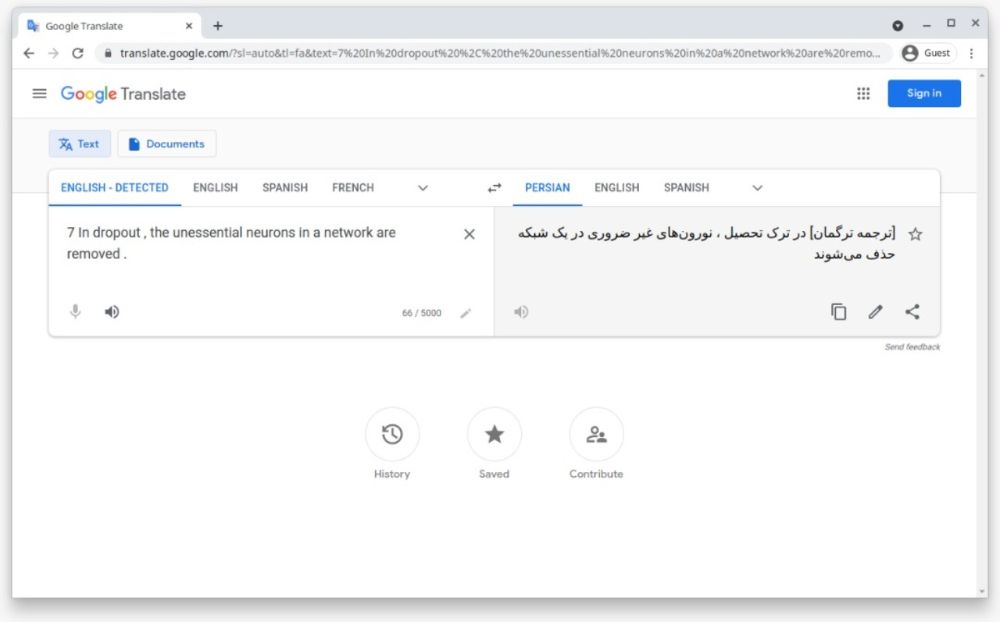Select Spanish as source language
The height and width of the screenshot is (622, 1000).
point(285,188)
